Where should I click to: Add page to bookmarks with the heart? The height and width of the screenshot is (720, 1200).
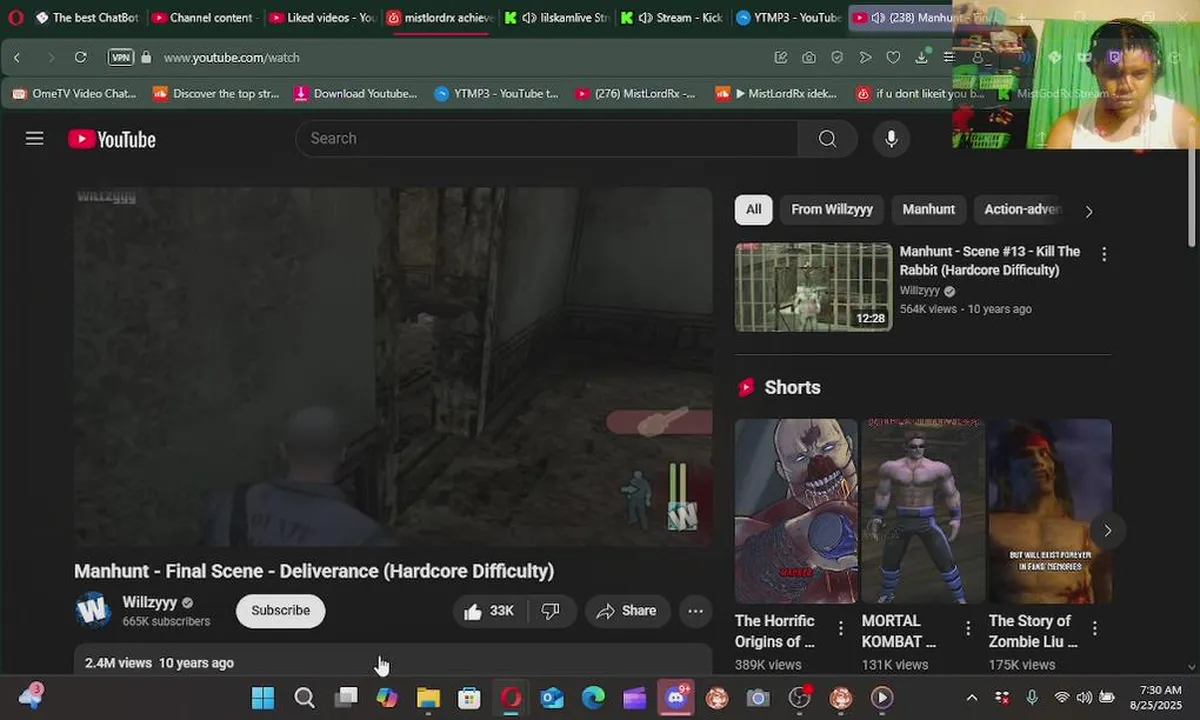click(893, 58)
